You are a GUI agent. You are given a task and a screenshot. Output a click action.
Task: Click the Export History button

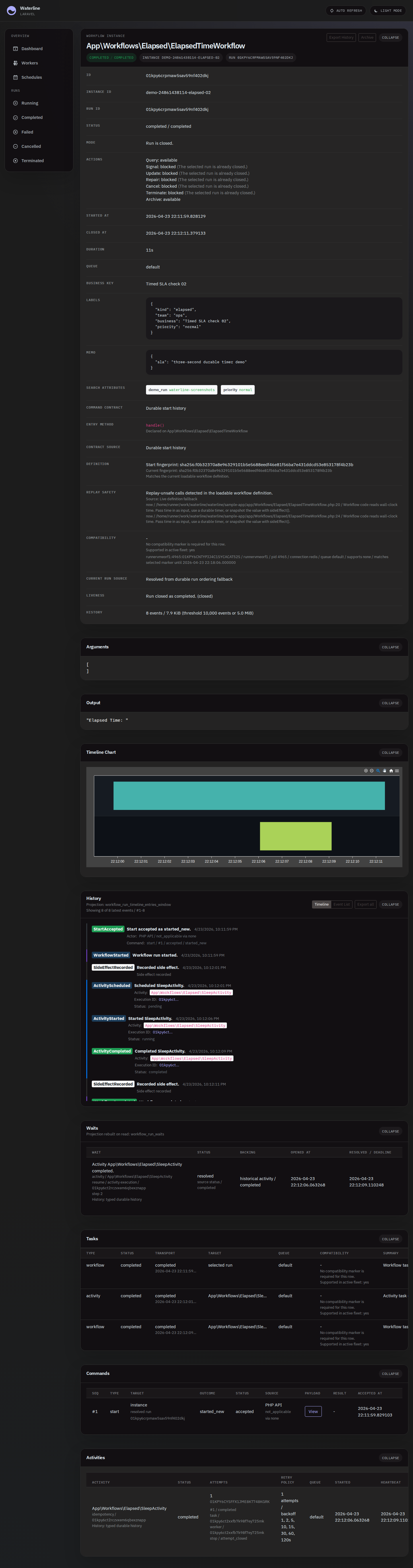point(341,38)
